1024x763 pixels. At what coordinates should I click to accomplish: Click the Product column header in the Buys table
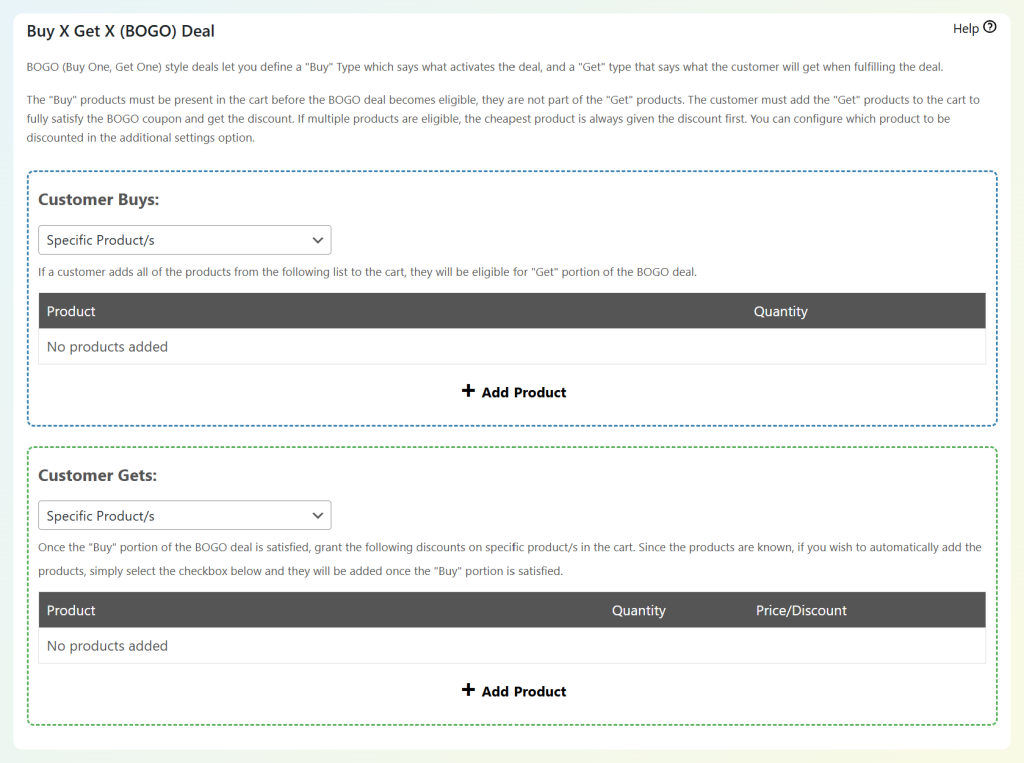[x=70, y=310]
